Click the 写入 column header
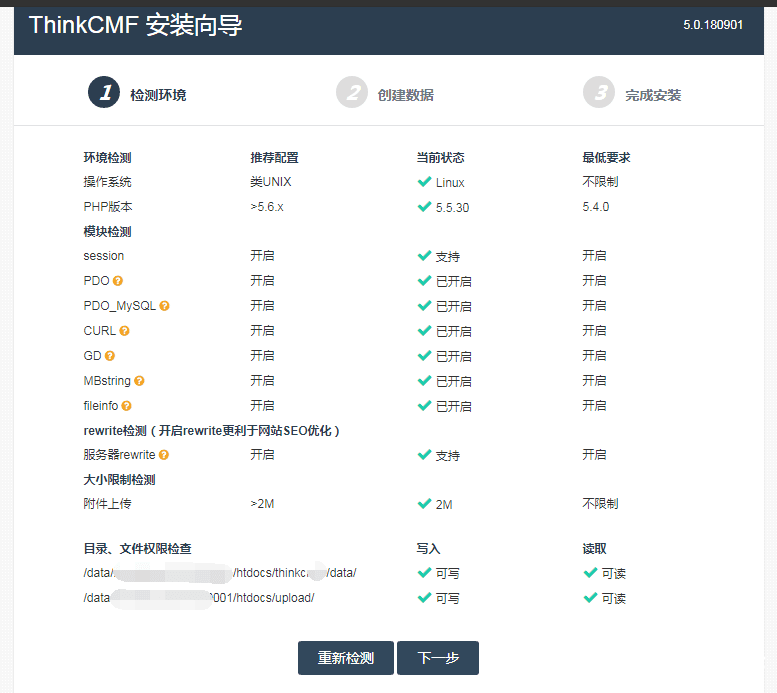 click(428, 549)
